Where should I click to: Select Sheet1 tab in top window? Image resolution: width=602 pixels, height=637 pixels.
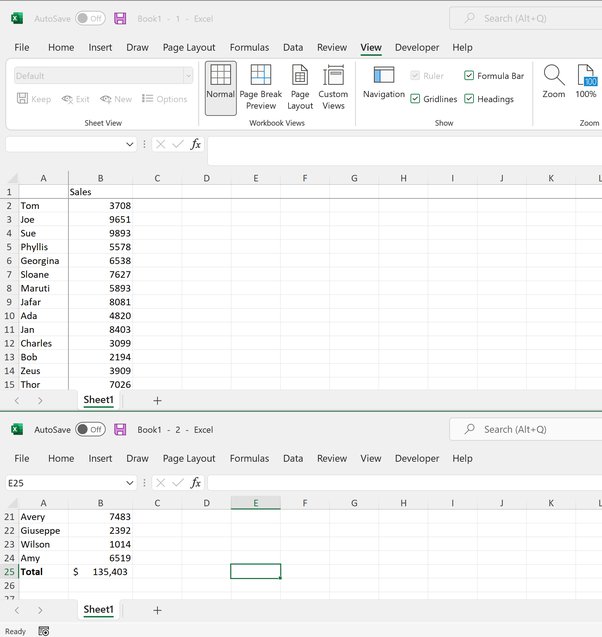98,400
